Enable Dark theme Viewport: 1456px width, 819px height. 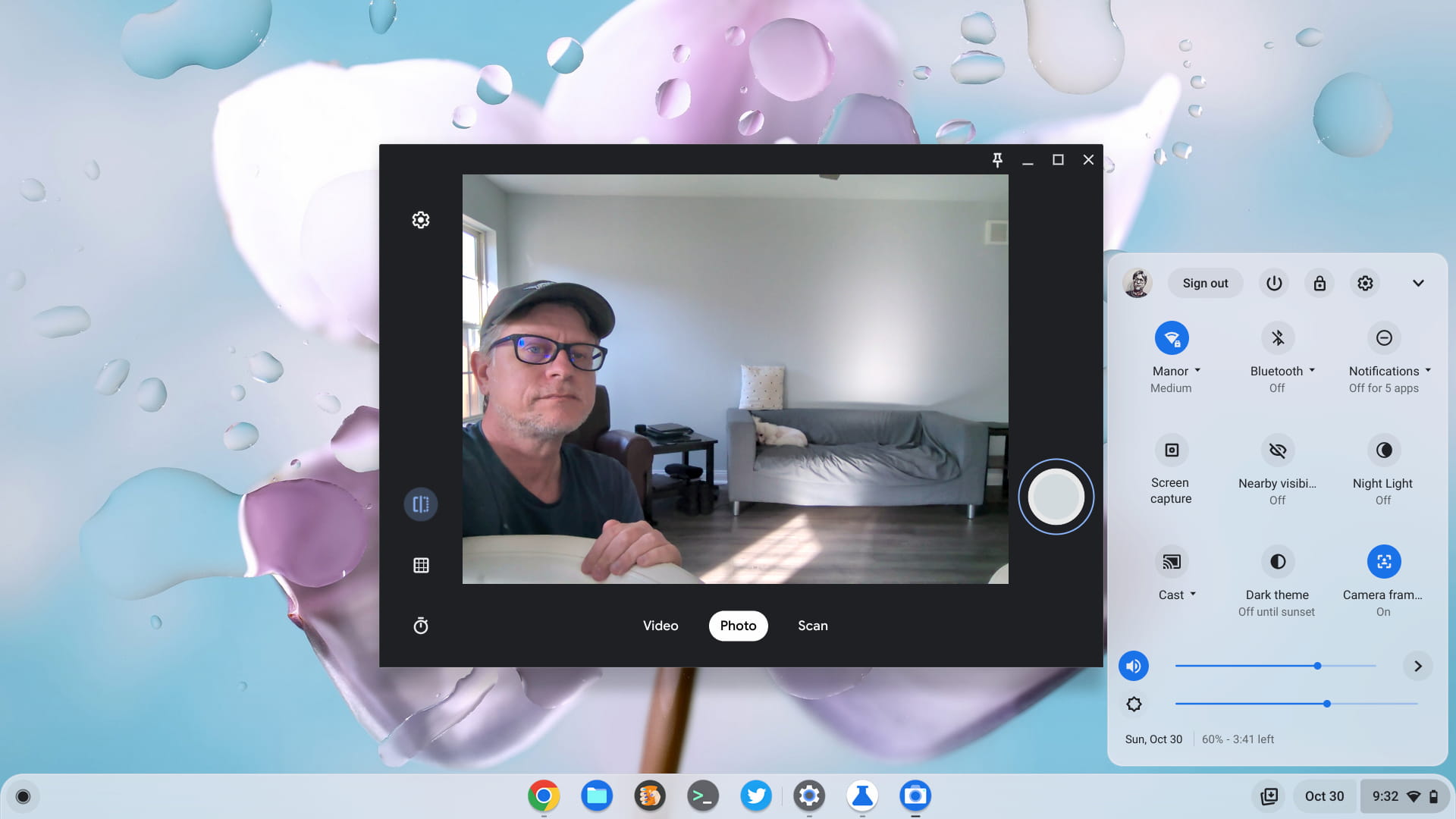point(1278,562)
